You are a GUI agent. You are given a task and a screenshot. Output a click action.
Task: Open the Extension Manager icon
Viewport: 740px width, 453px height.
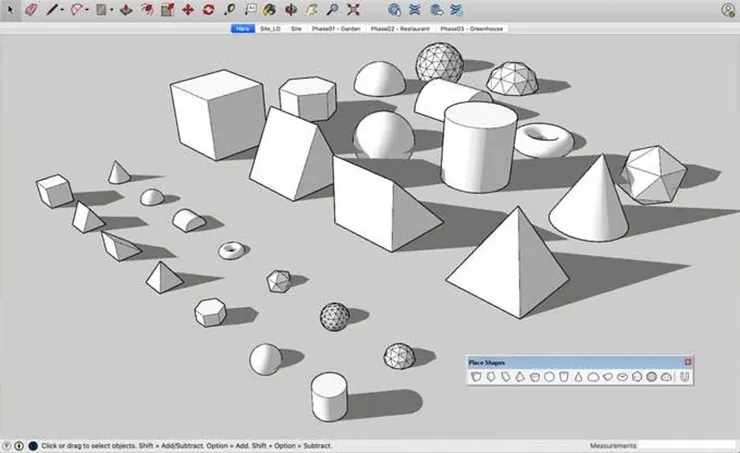point(456,9)
